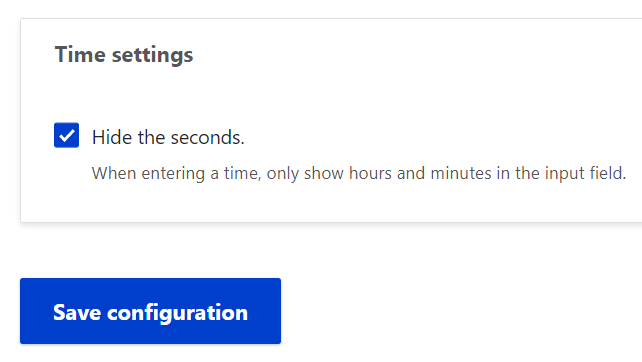This screenshot has height=362, width=642.
Task: Click the word 'seconds' in the checkbox label
Action: 208,138
